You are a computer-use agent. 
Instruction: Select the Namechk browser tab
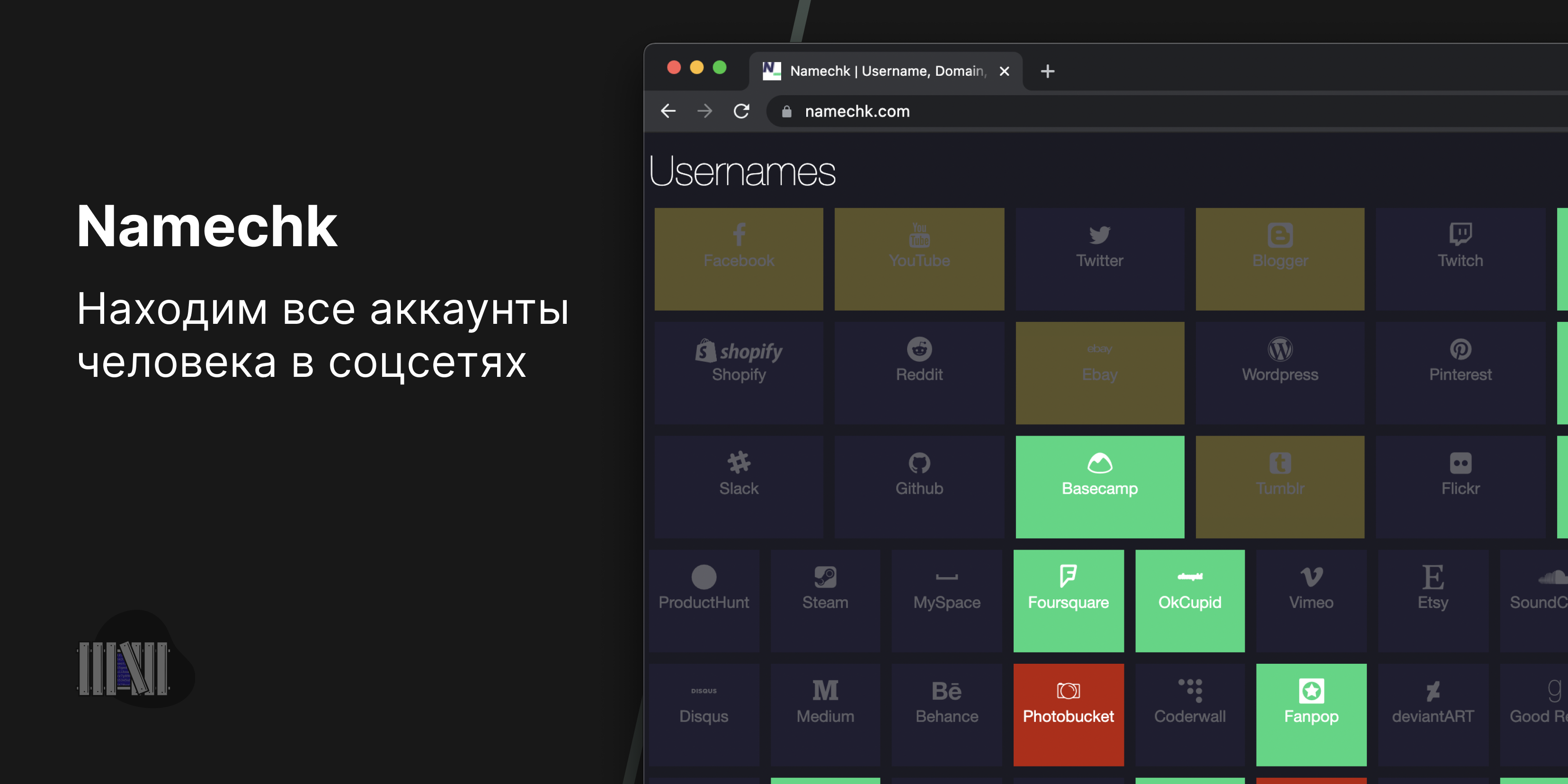[886, 71]
